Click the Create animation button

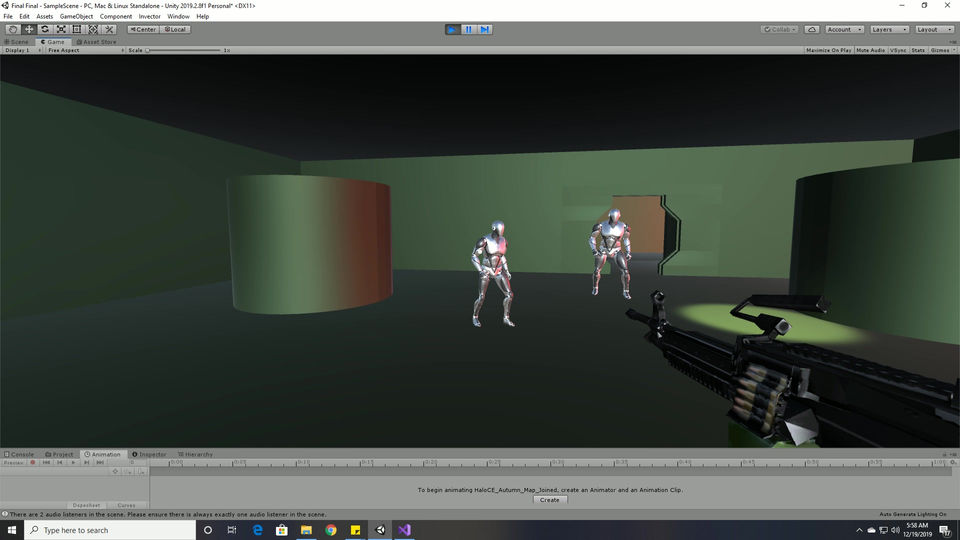(x=549, y=500)
